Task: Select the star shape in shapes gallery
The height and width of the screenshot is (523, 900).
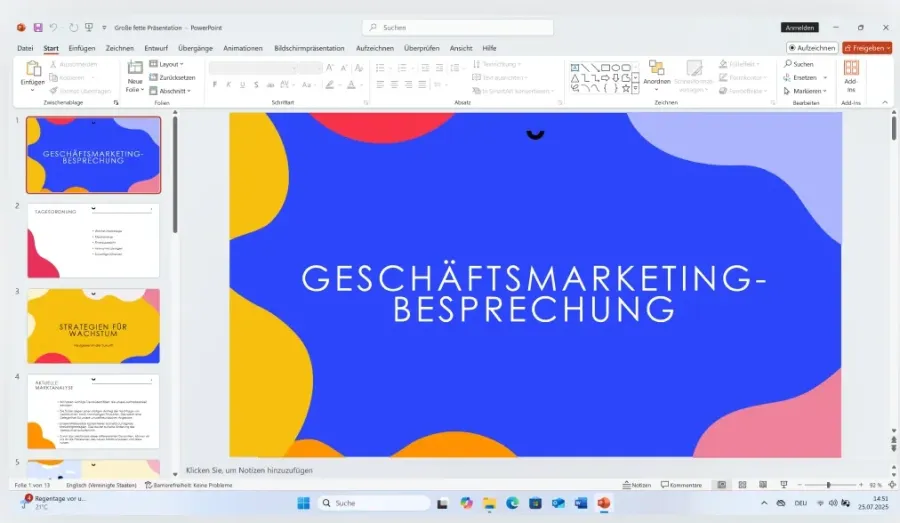Action: pos(626,88)
